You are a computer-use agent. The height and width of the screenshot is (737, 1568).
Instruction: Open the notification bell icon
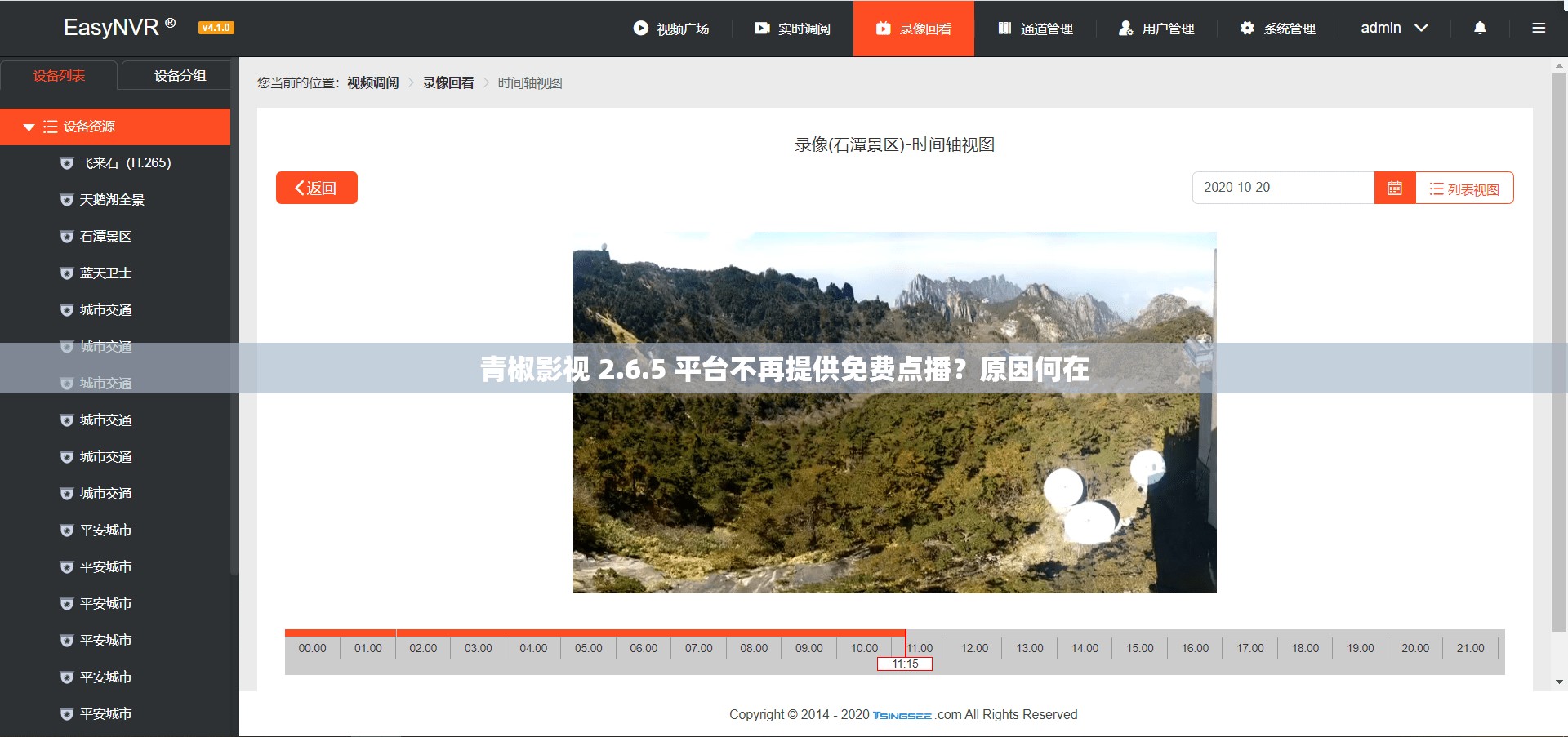click(1480, 28)
